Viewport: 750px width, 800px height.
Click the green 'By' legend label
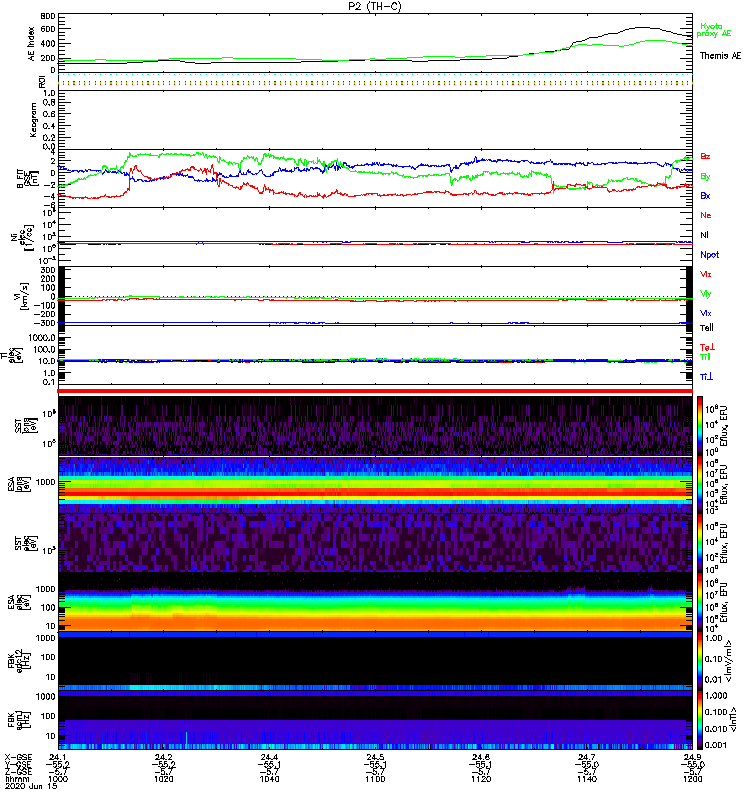705,176
